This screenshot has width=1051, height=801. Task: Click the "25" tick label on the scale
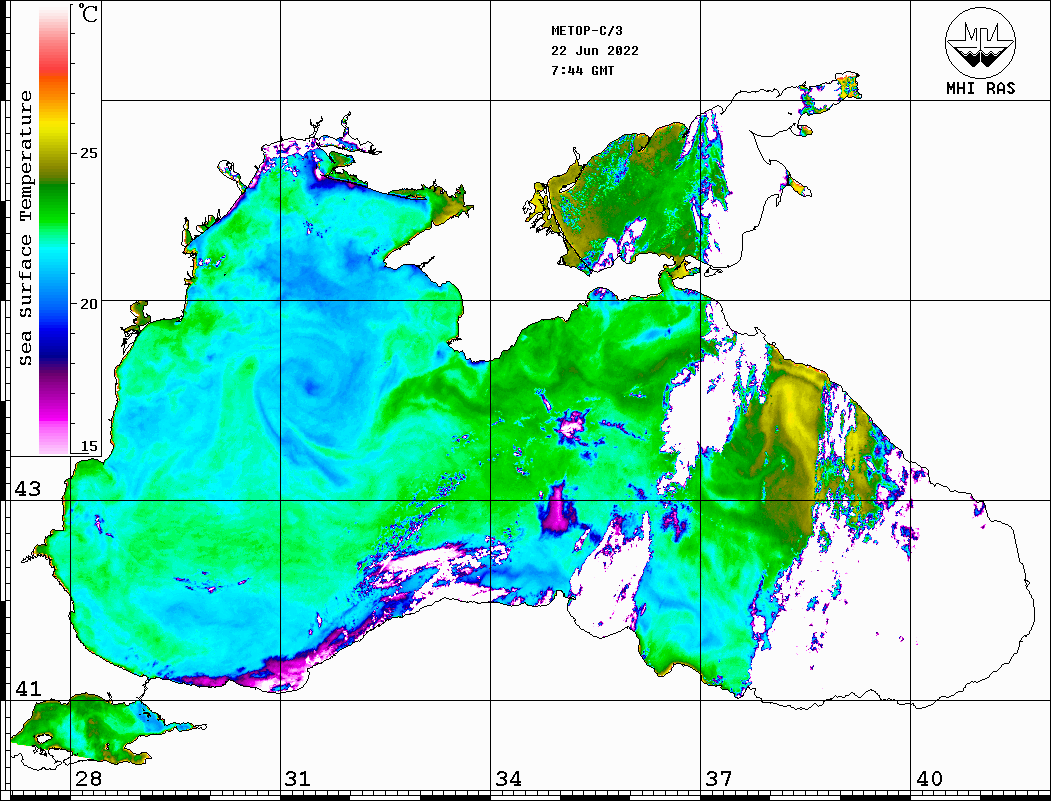click(x=89, y=153)
